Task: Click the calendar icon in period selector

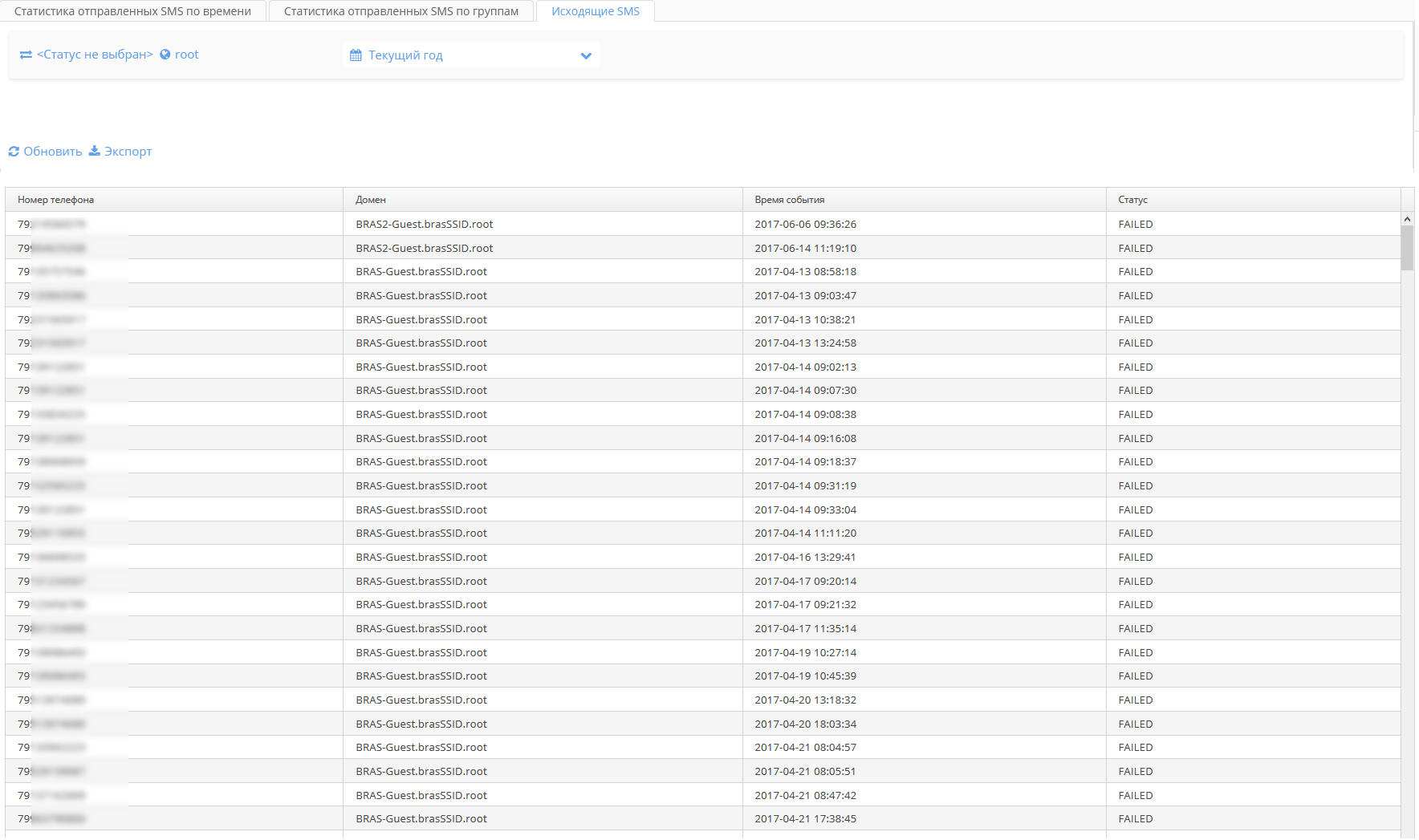Action: [x=356, y=55]
